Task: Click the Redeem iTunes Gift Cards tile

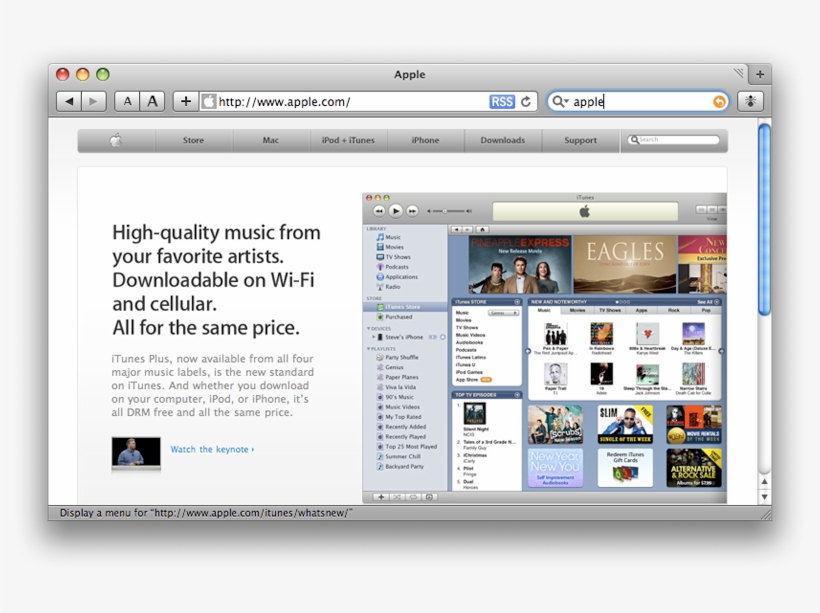Action: (625, 468)
